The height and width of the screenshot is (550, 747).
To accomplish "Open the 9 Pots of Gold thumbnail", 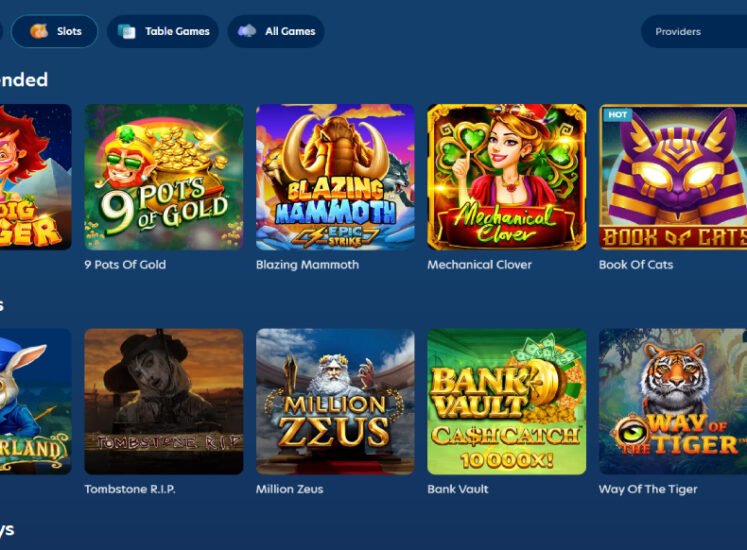I will pos(164,177).
